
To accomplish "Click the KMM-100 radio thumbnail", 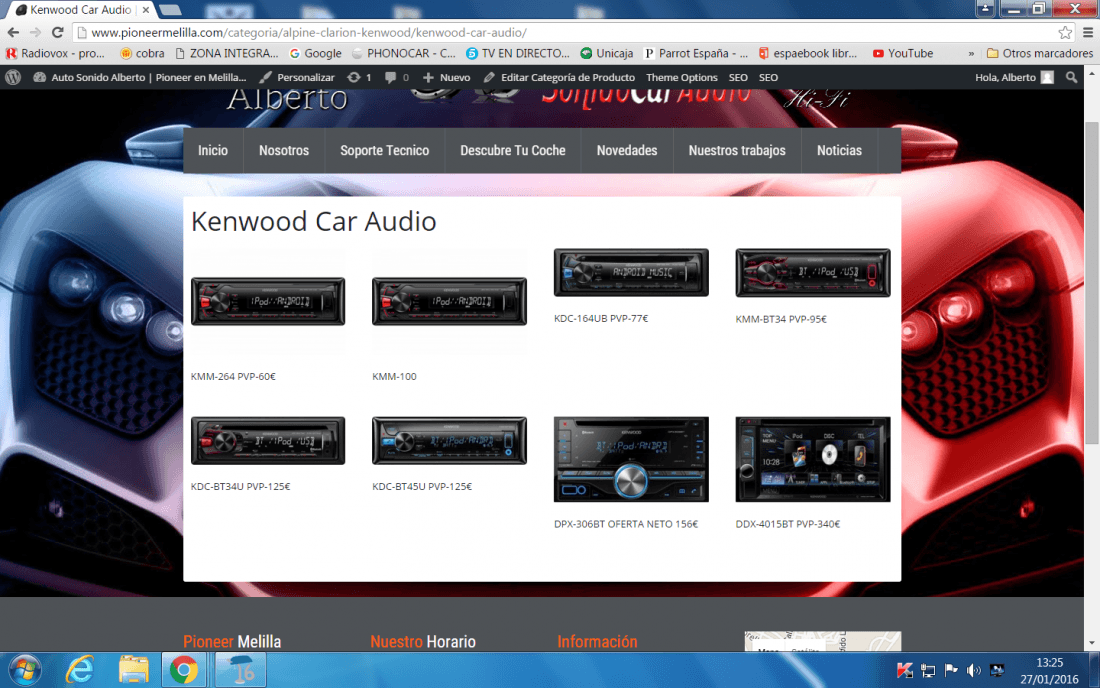I will click(x=449, y=302).
